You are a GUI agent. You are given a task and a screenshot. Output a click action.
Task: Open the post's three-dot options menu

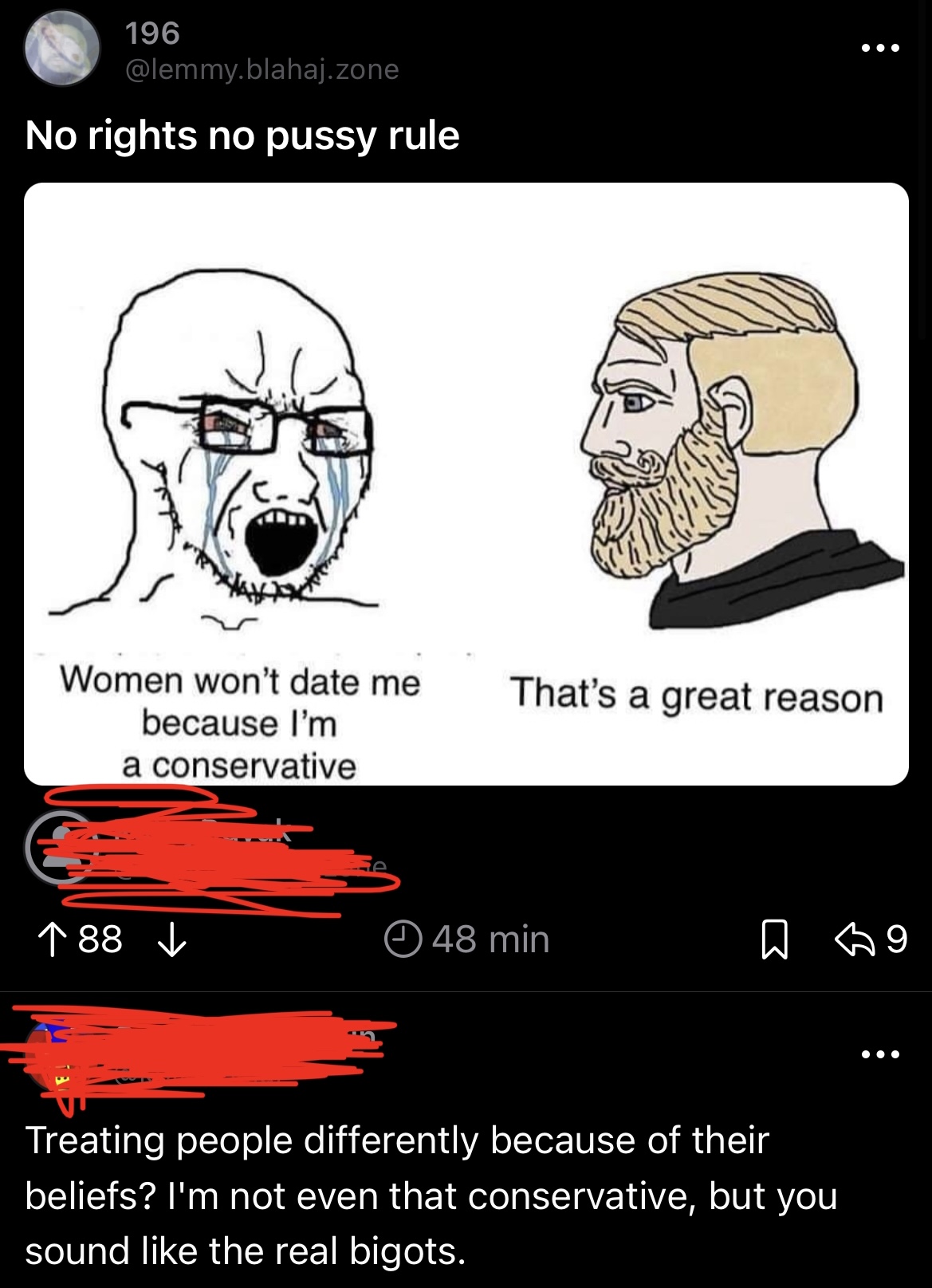tap(880, 49)
